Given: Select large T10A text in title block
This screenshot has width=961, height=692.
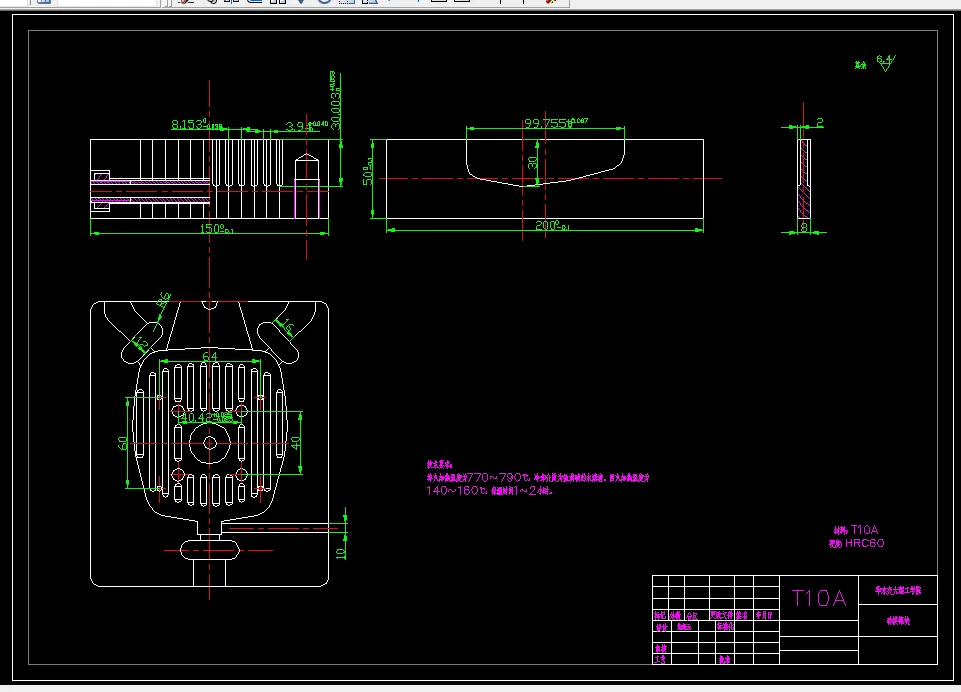Looking at the screenshot, I should click(819, 598).
